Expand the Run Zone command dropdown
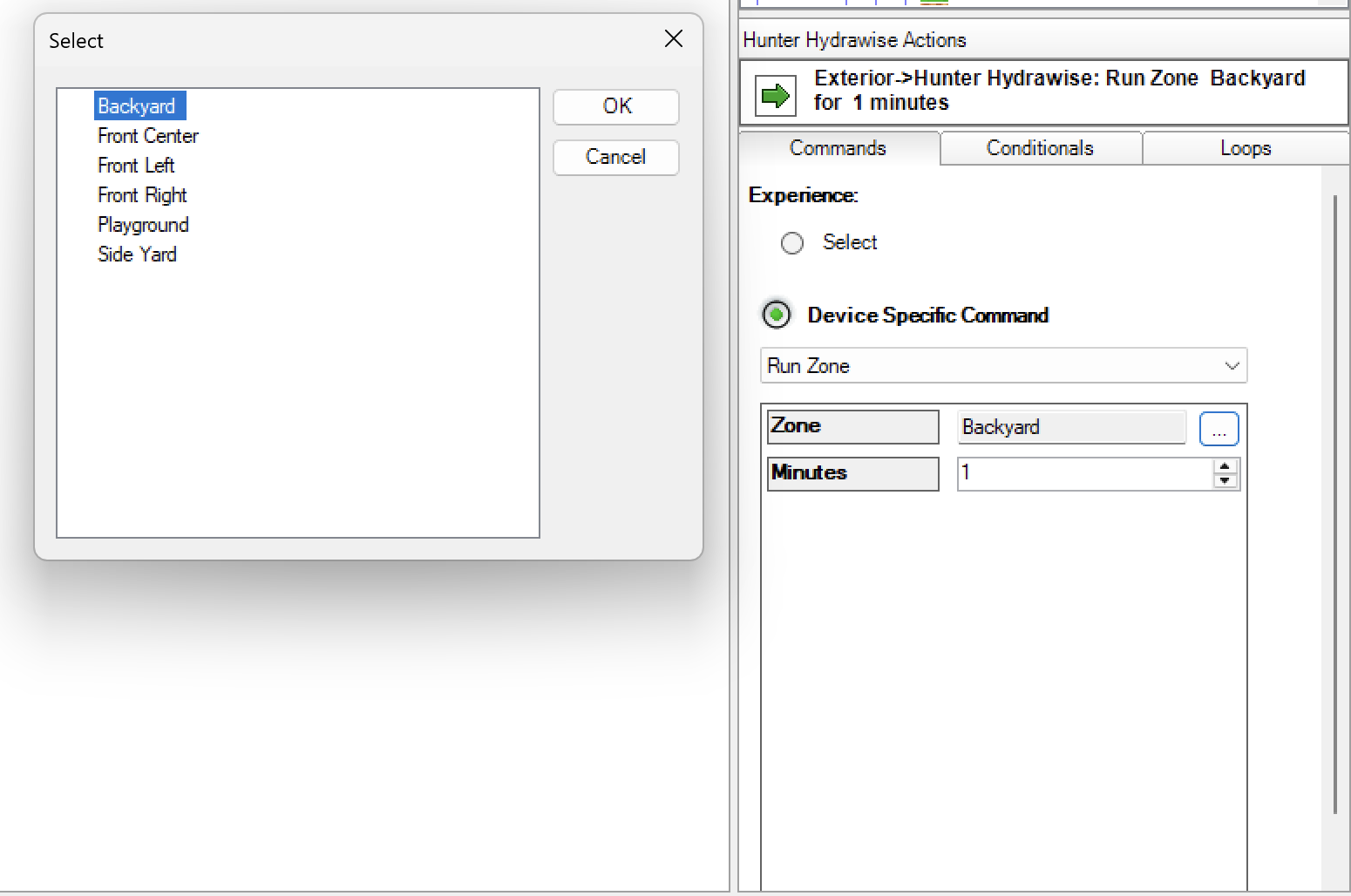1351x896 pixels. tap(1003, 366)
